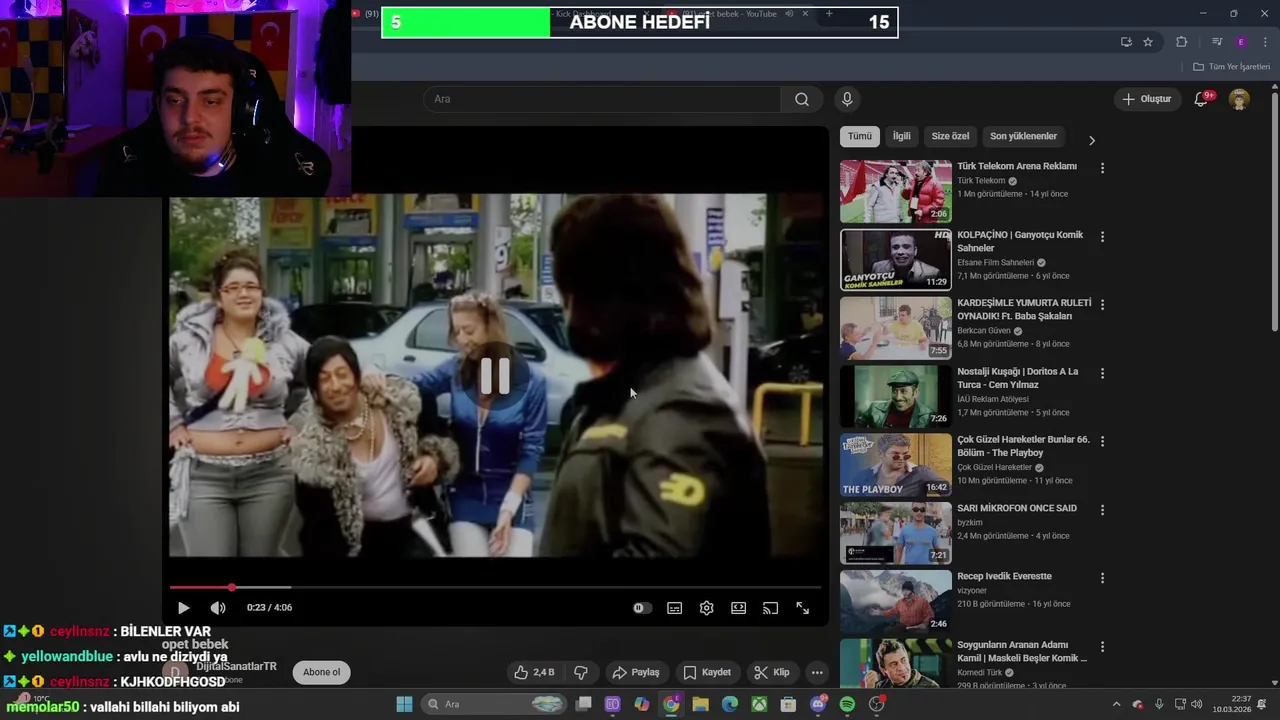1280x720 pixels.
Task: Open the Chrome profile avatar
Action: click(1241, 42)
